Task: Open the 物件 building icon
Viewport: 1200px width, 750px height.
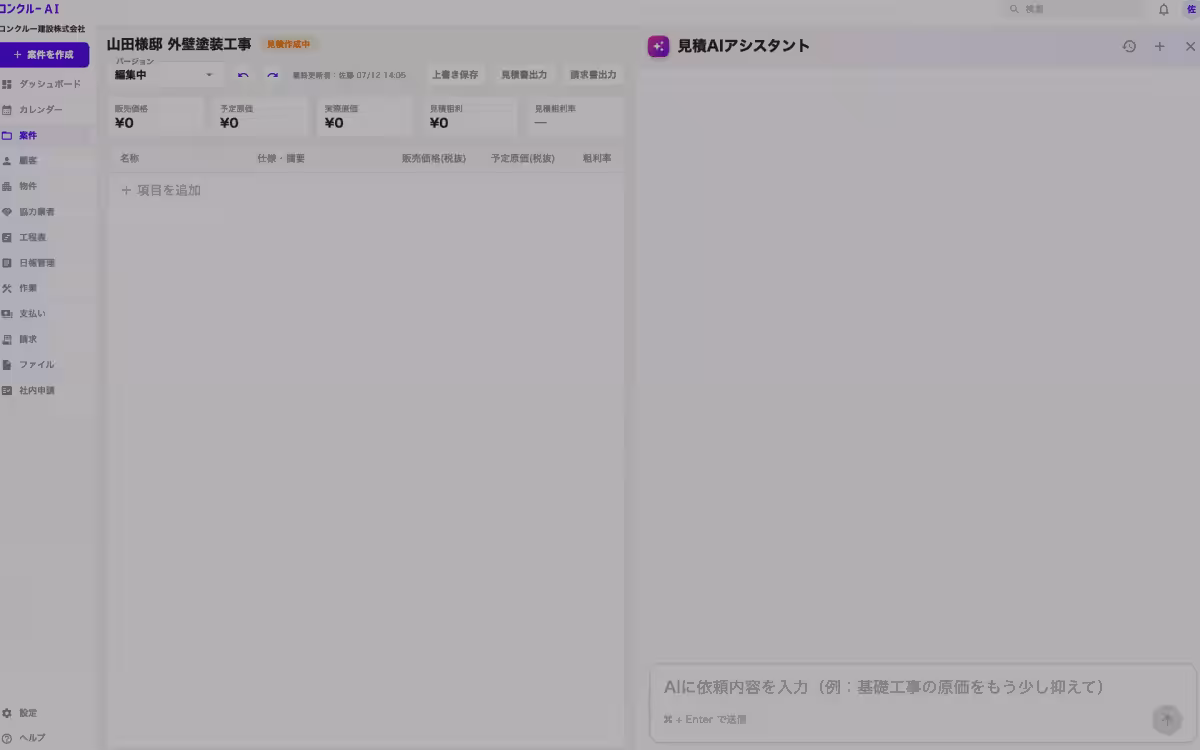Action: point(7,186)
